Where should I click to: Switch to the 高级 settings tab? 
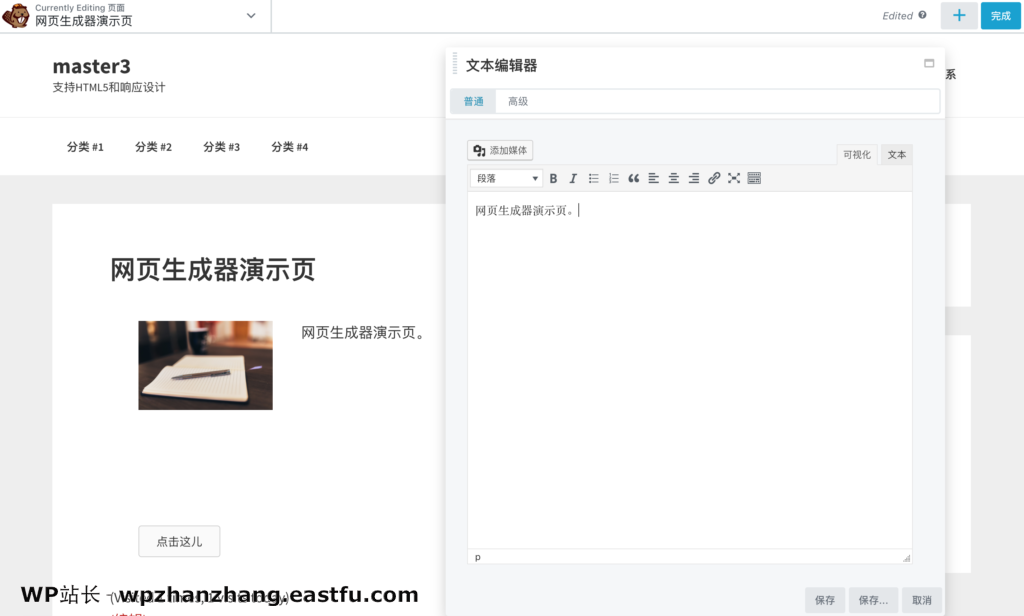click(x=518, y=101)
